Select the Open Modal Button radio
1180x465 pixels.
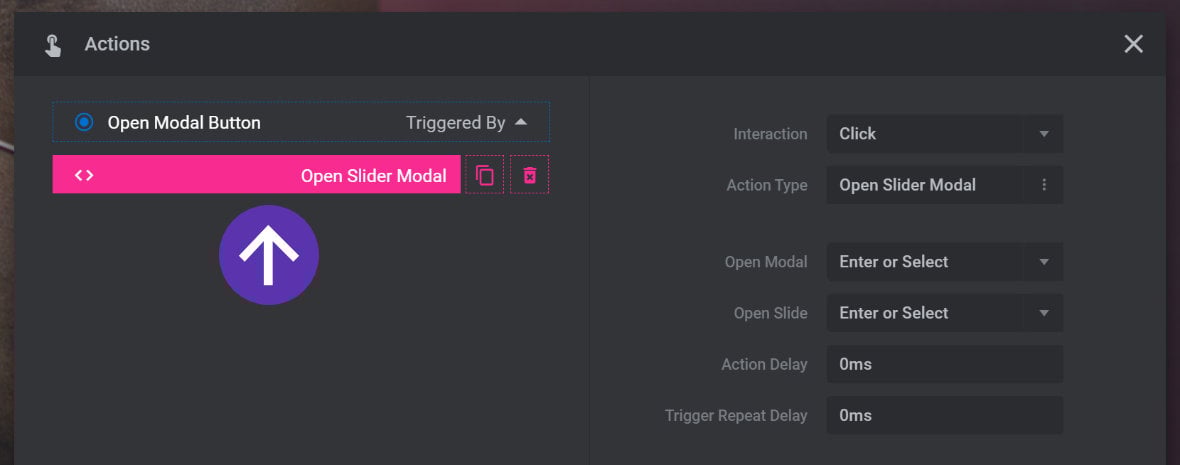click(84, 122)
